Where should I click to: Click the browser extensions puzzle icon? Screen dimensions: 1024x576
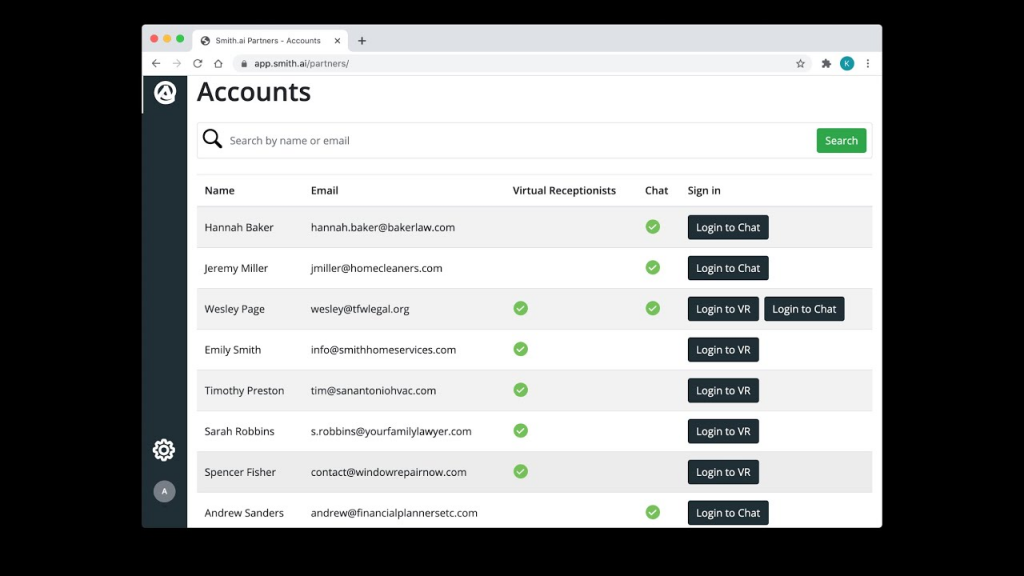825,62
